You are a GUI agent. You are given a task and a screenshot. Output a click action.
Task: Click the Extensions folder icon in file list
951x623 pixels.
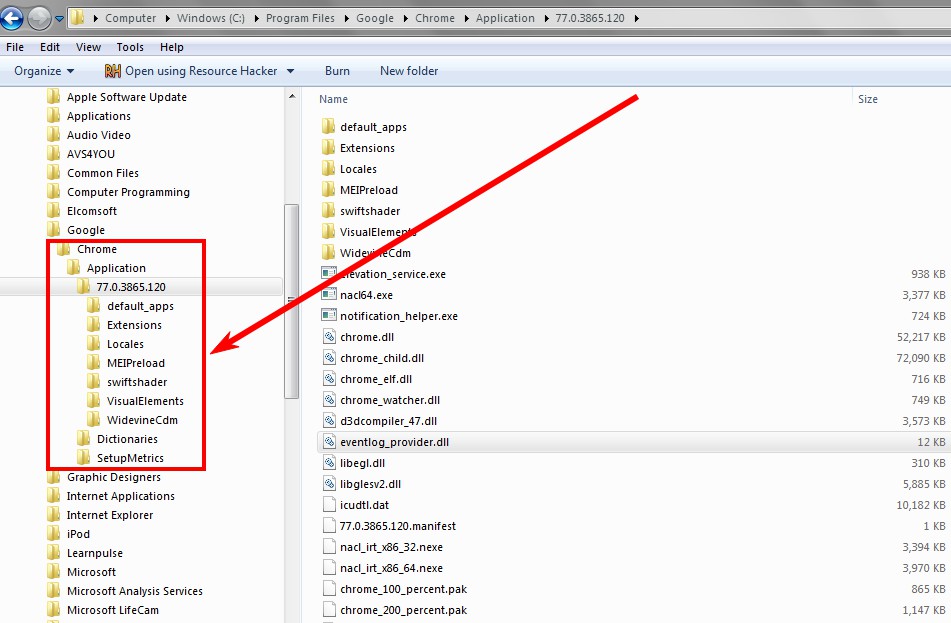coord(328,147)
